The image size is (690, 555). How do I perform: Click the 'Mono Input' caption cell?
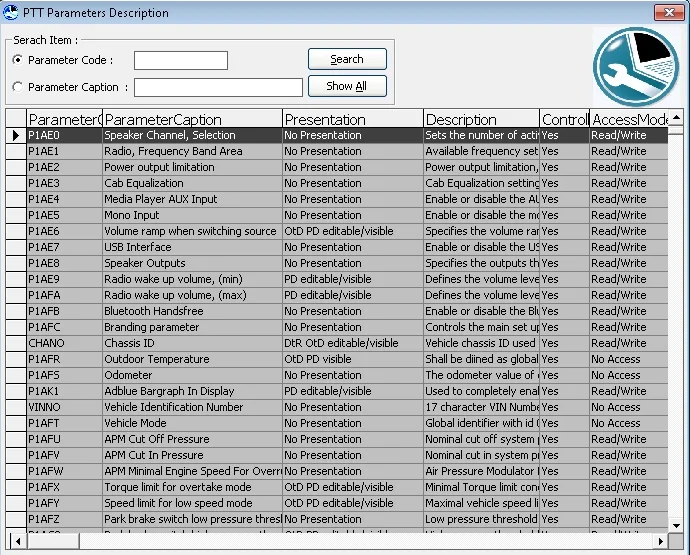[192, 215]
